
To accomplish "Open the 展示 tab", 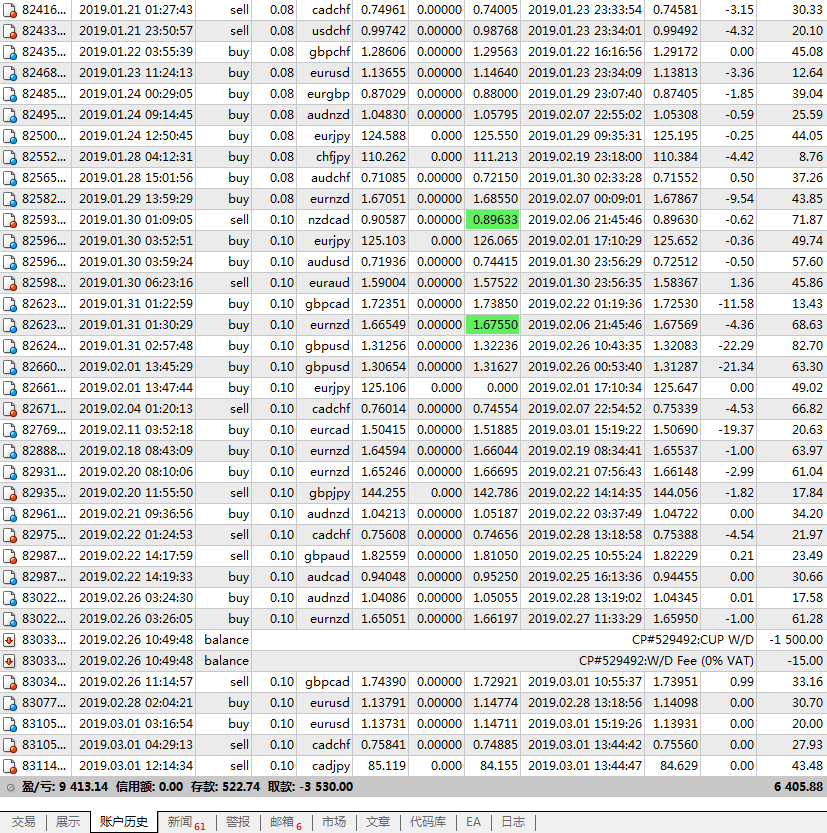I will (68, 822).
